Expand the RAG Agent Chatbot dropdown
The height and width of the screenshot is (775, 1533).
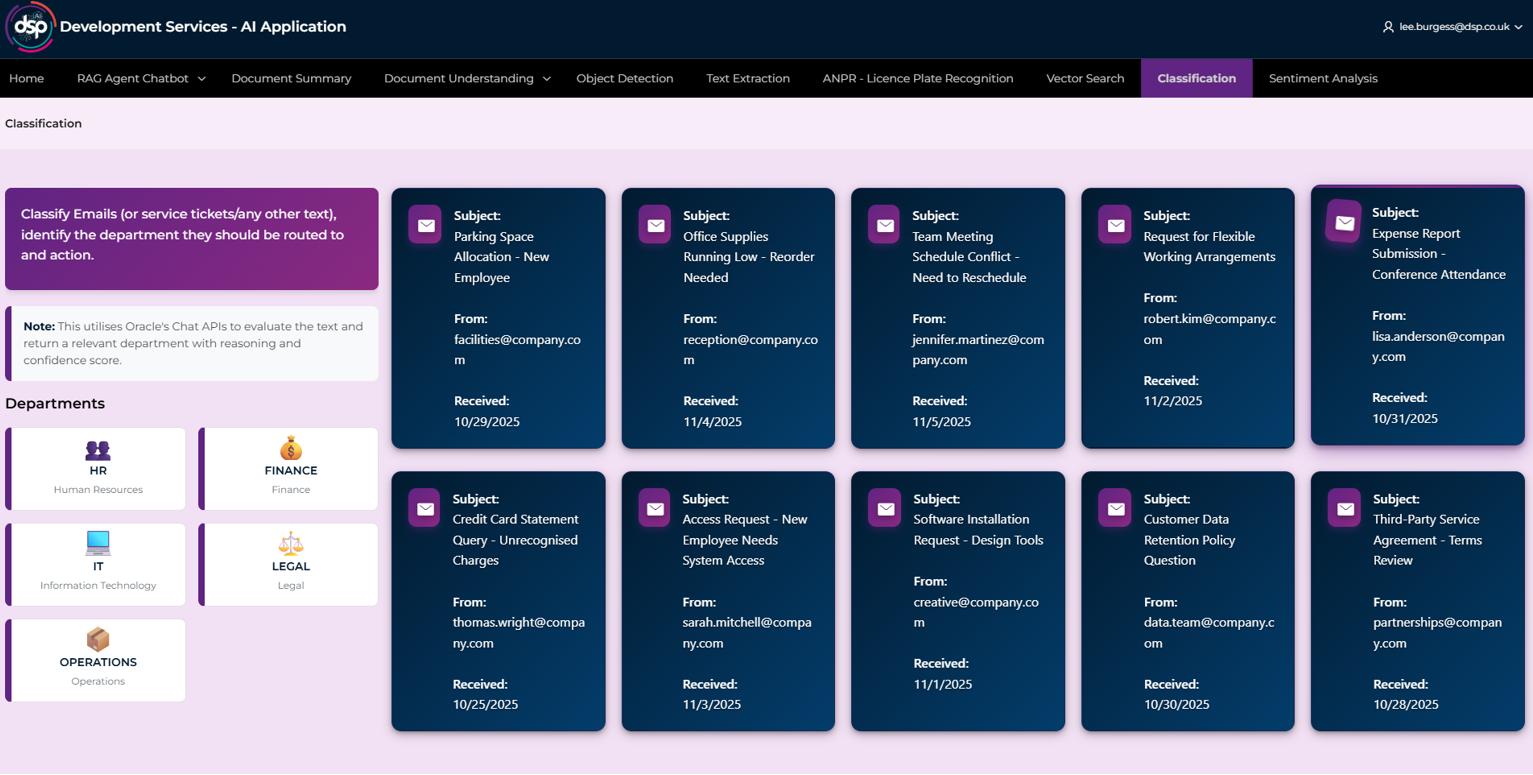click(x=140, y=77)
